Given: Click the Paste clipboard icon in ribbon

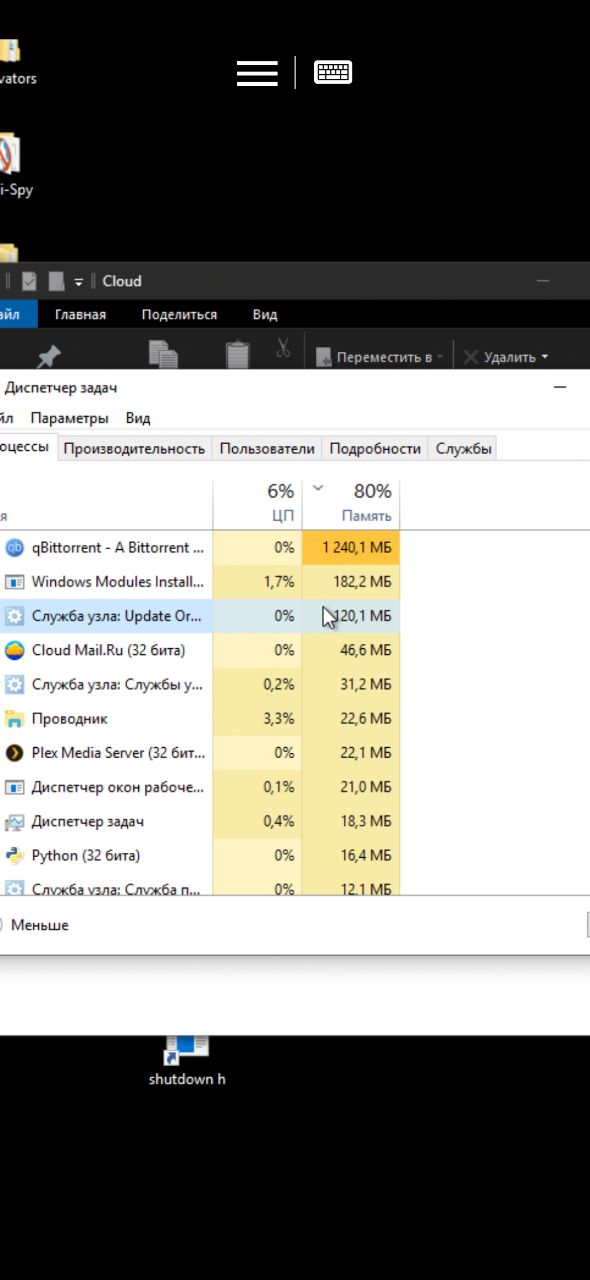Looking at the screenshot, I should click(x=238, y=353).
